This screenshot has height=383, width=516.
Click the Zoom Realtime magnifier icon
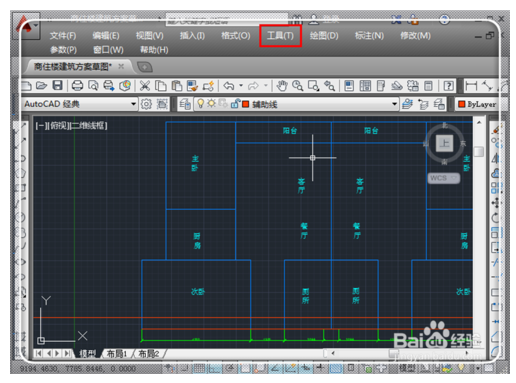pyautogui.click(x=297, y=86)
